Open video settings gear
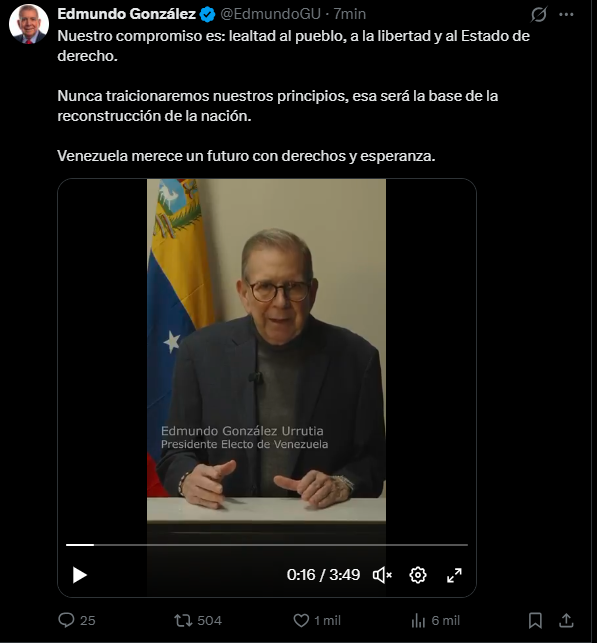Image resolution: width=597 pixels, height=643 pixels. [x=418, y=575]
